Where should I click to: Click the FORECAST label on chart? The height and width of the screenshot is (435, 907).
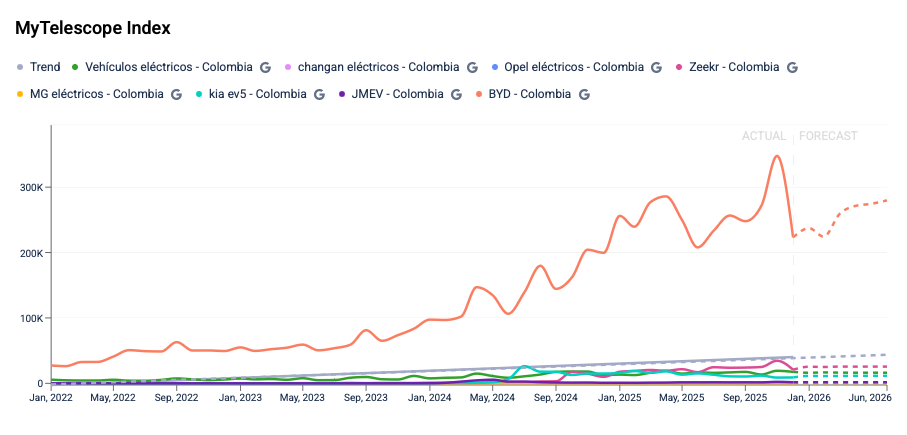click(x=828, y=136)
